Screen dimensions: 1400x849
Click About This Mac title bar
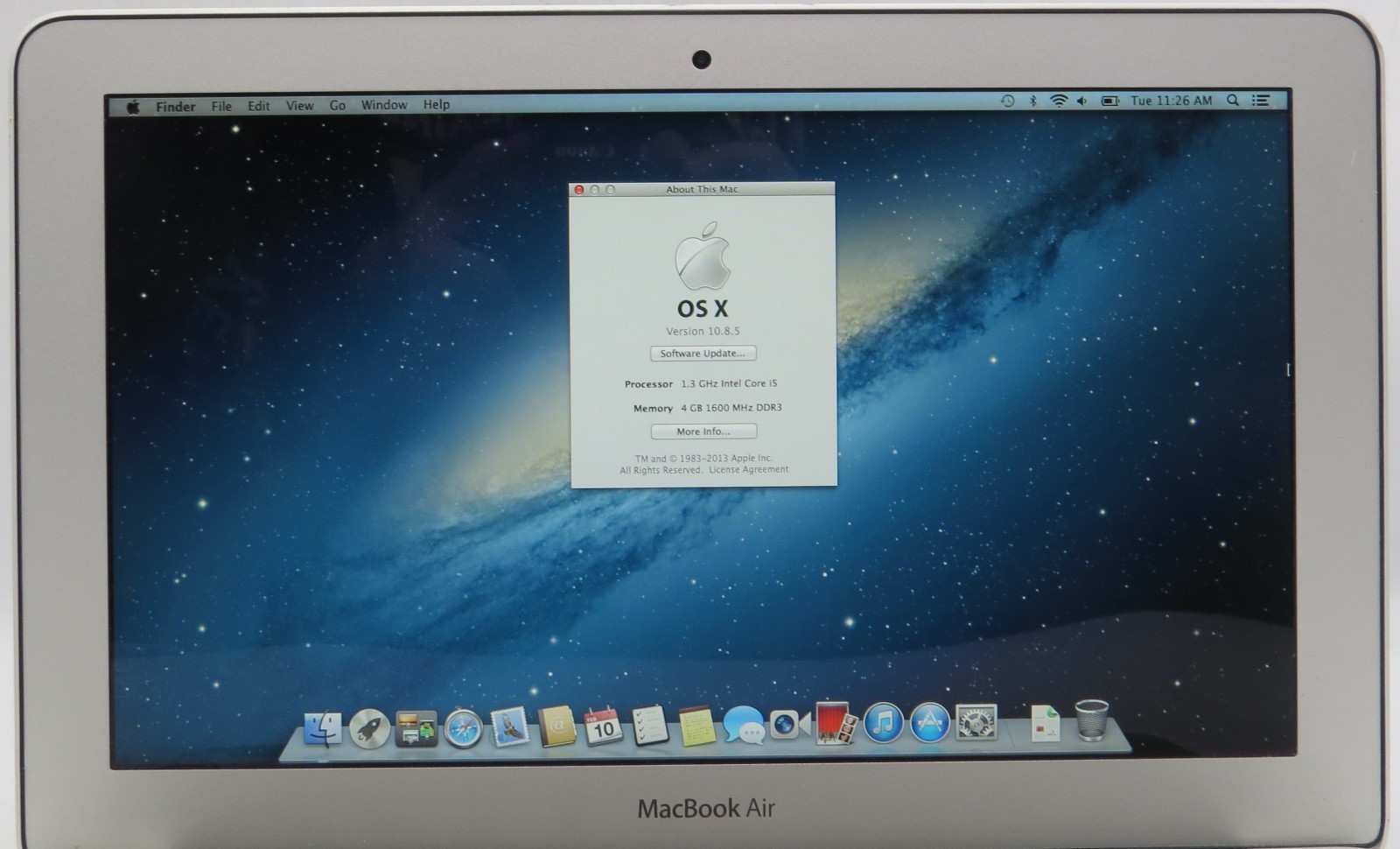pos(702,189)
